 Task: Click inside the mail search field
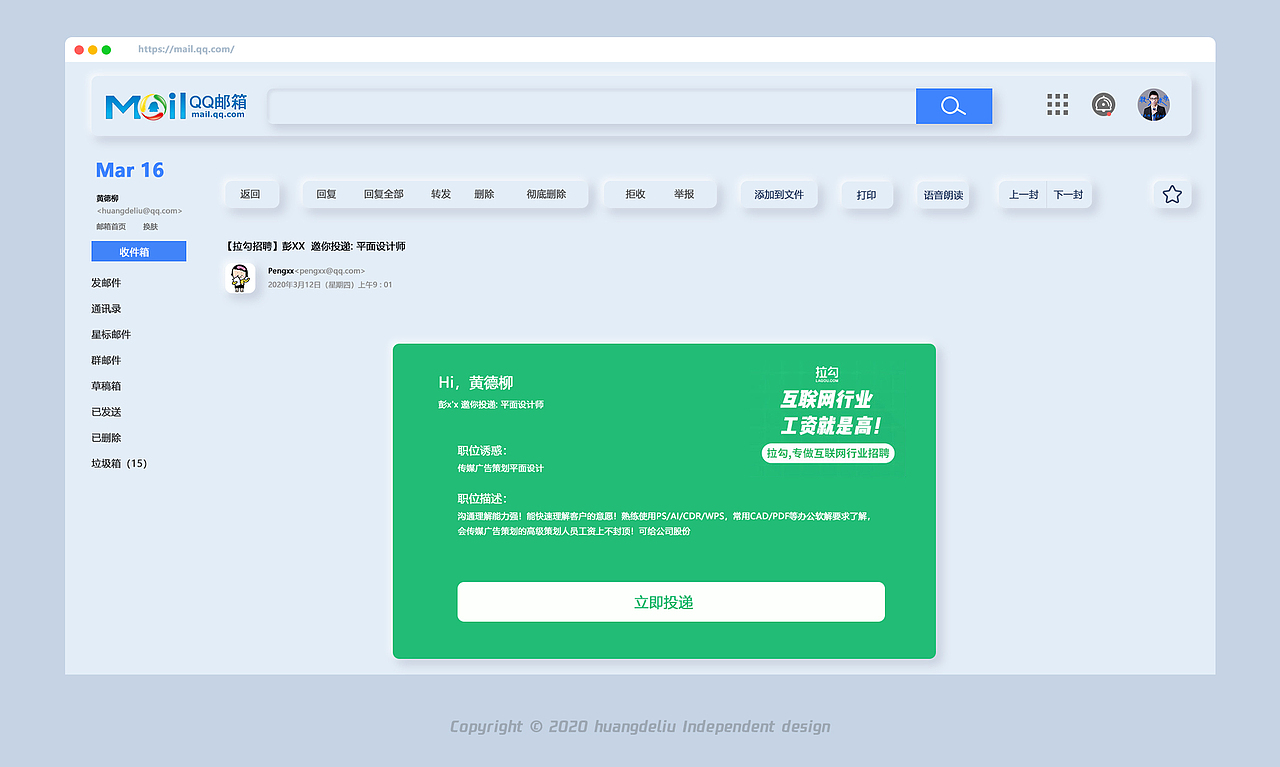click(592, 106)
